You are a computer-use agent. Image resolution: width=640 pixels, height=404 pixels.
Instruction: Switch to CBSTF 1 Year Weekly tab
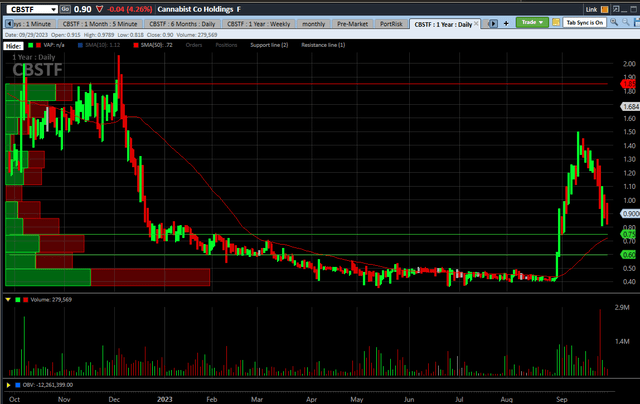pos(258,24)
